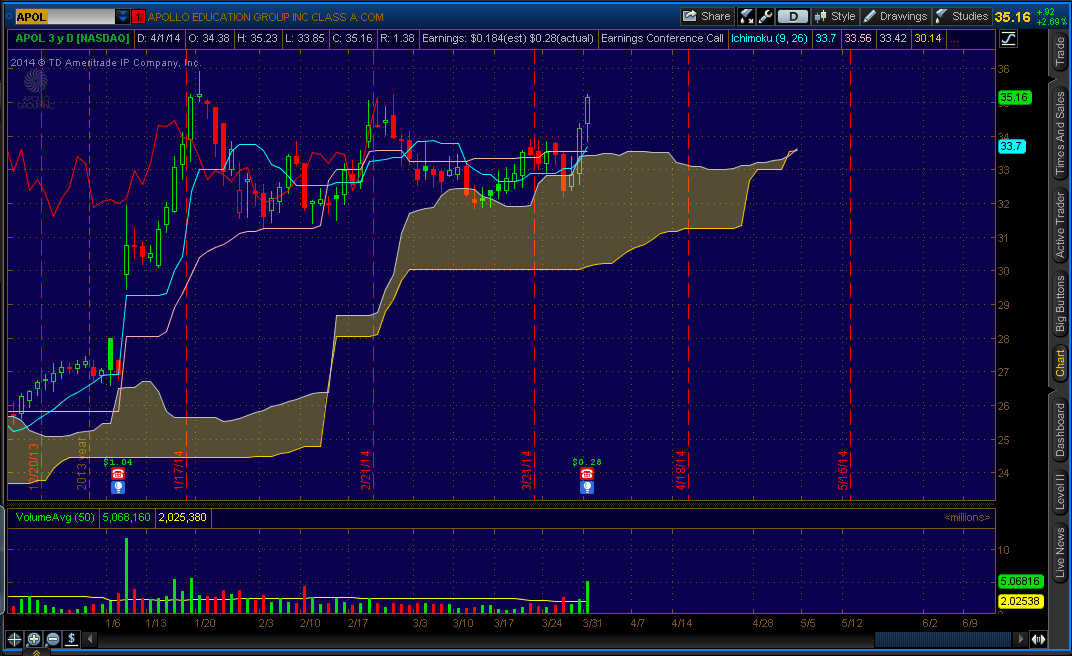Toggle the dollar price axis icon

72,640
